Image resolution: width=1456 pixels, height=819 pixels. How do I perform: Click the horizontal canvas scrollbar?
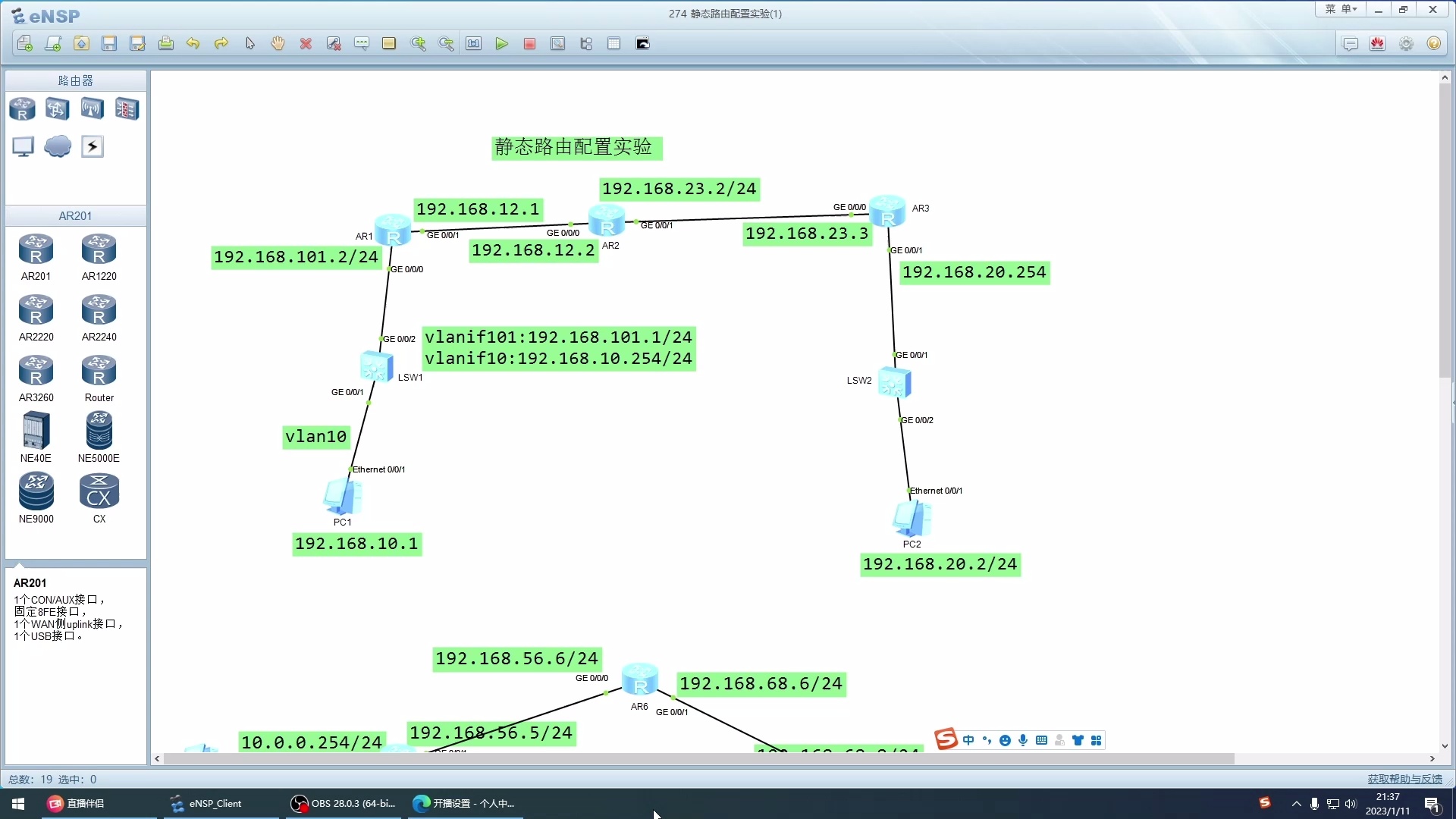(698, 758)
